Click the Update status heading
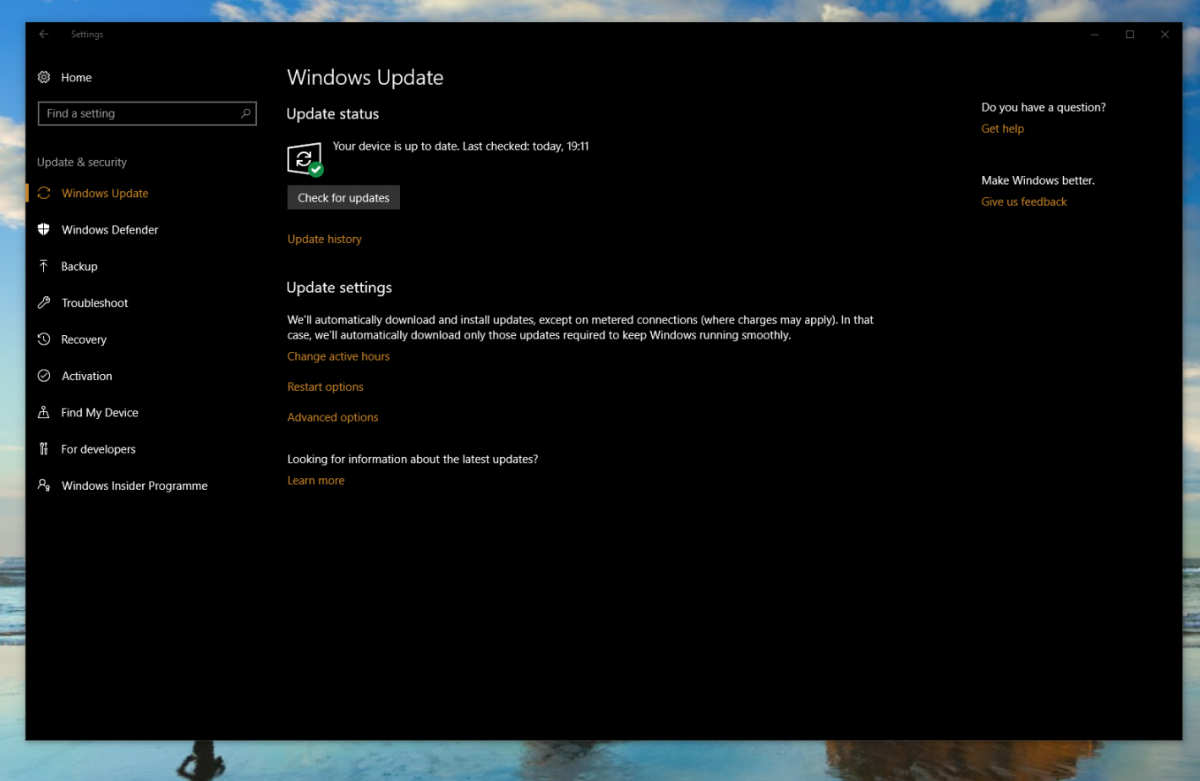 click(332, 114)
